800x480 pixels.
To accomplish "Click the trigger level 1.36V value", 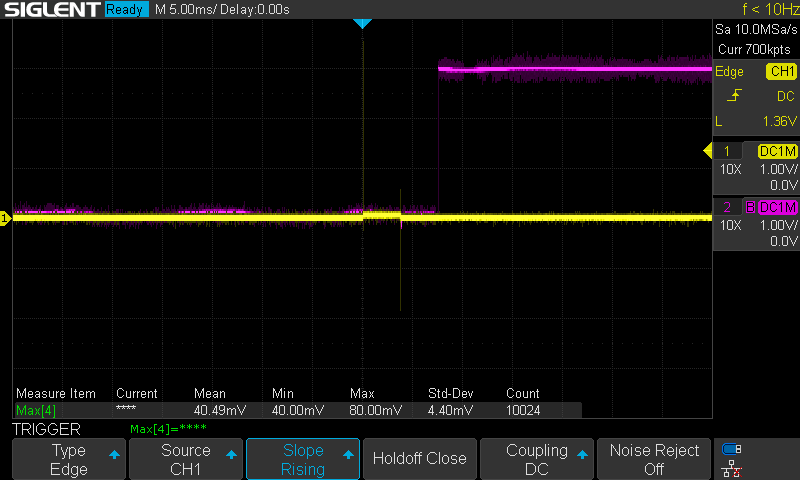I will (779, 121).
